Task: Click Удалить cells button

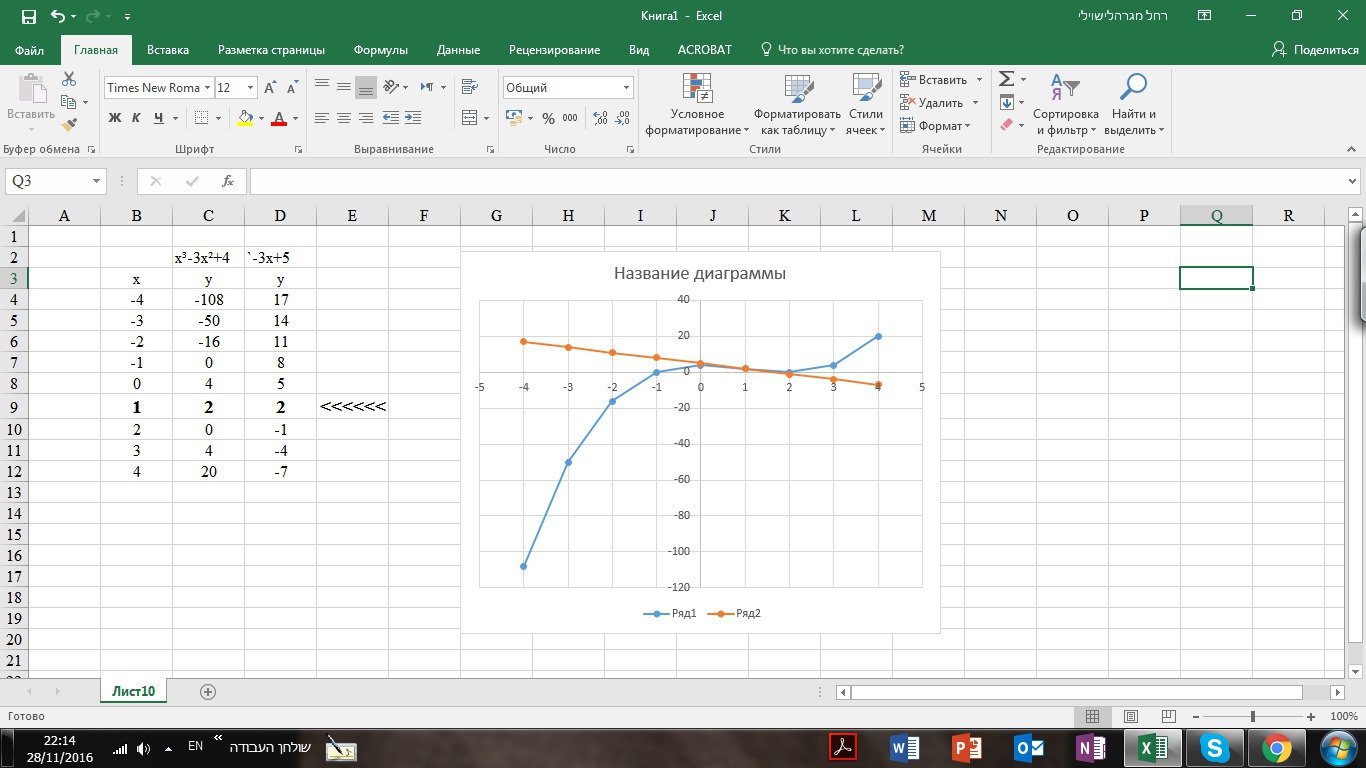Action: pyautogui.click(x=932, y=103)
